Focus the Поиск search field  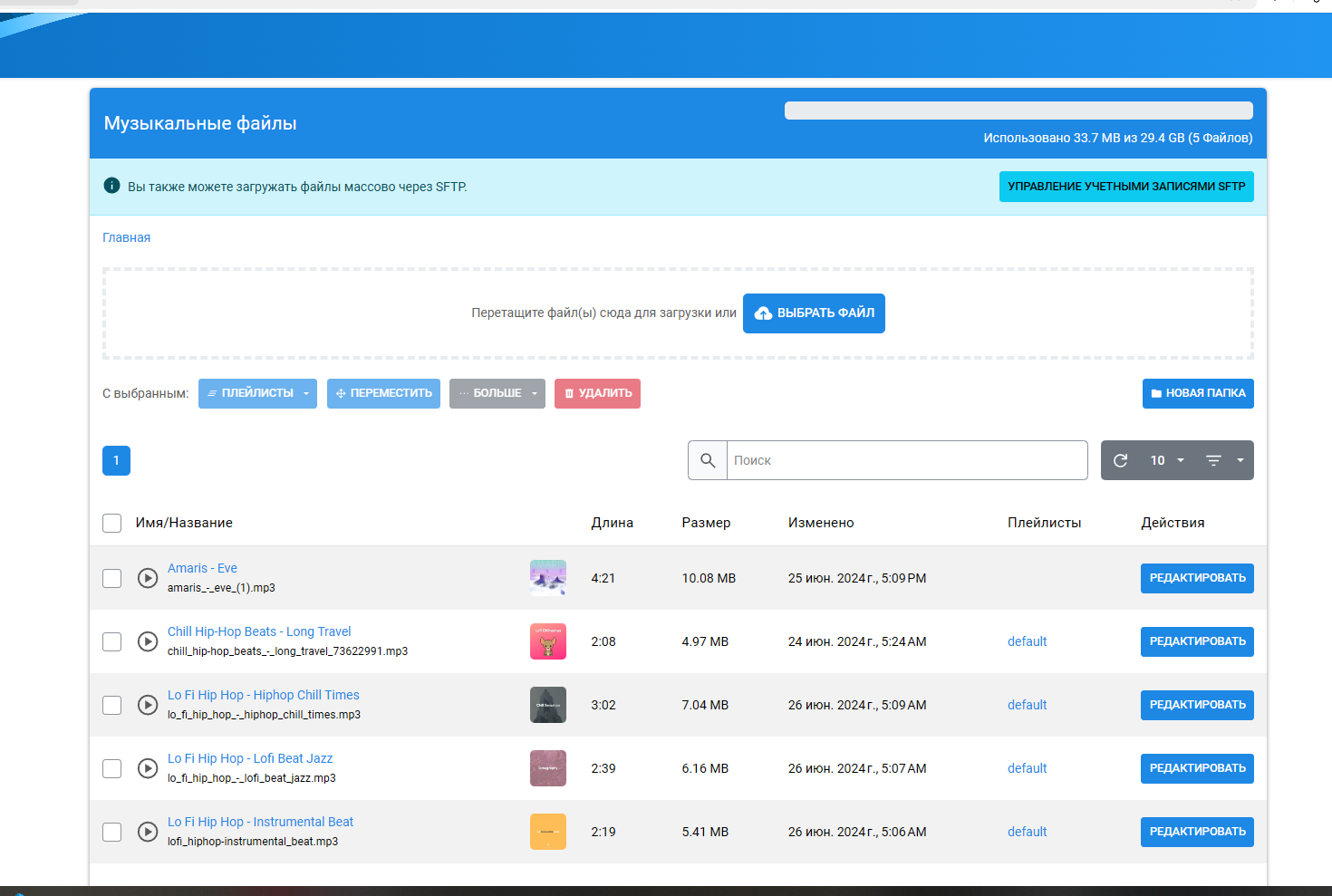(x=906, y=460)
